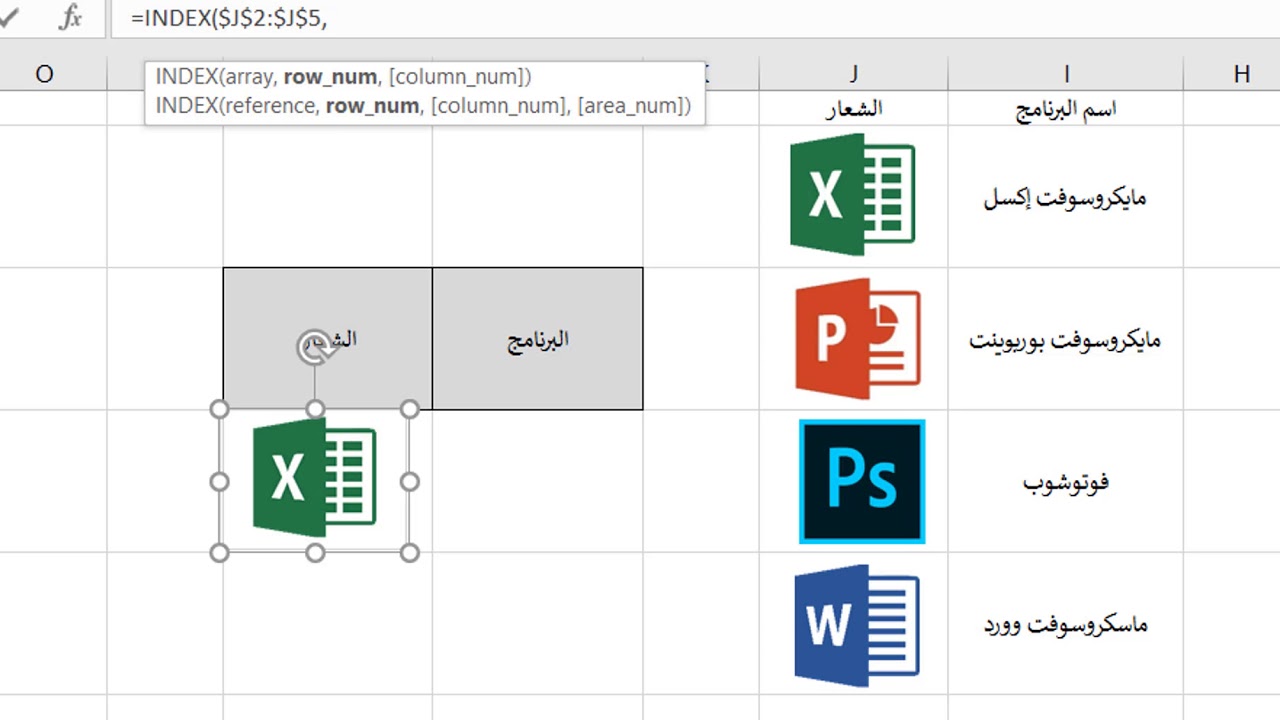This screenshot has height=720, width=1280.
Task: Select the فوتوشوب name cell
Action: (1065, 483)
